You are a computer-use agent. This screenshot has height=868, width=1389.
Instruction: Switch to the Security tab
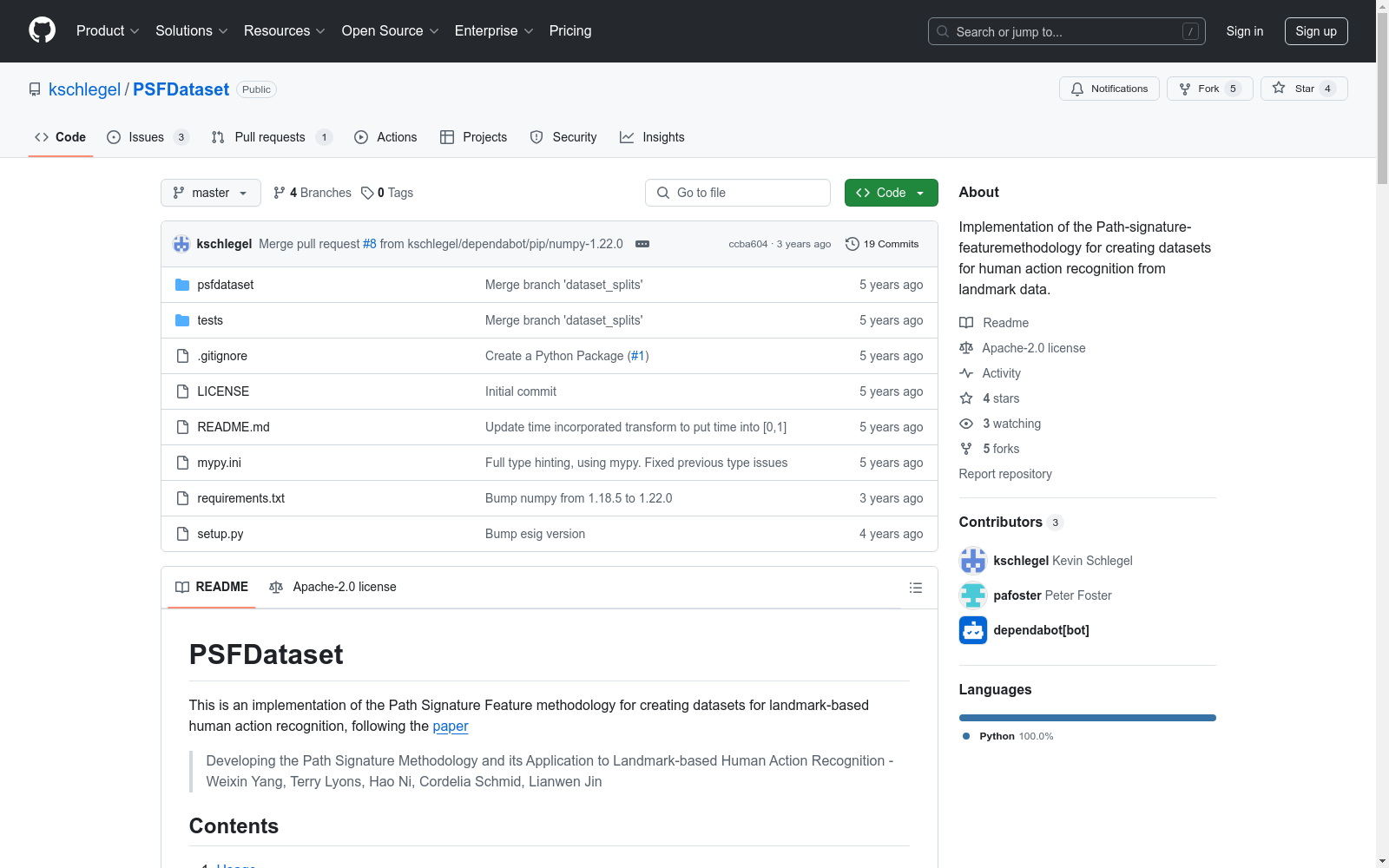tap(563, 137)
